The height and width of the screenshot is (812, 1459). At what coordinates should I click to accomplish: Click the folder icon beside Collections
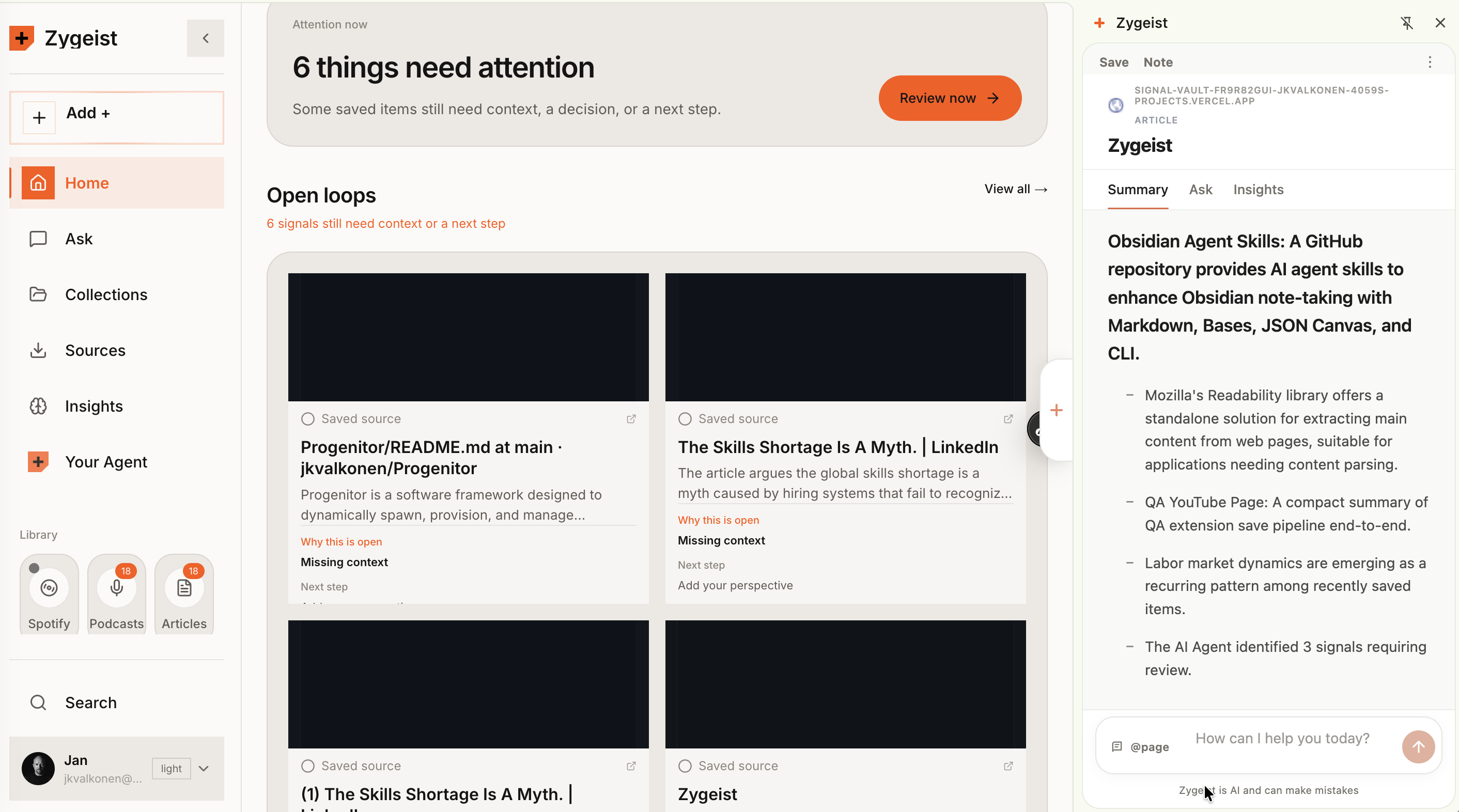tap(38, 294)
